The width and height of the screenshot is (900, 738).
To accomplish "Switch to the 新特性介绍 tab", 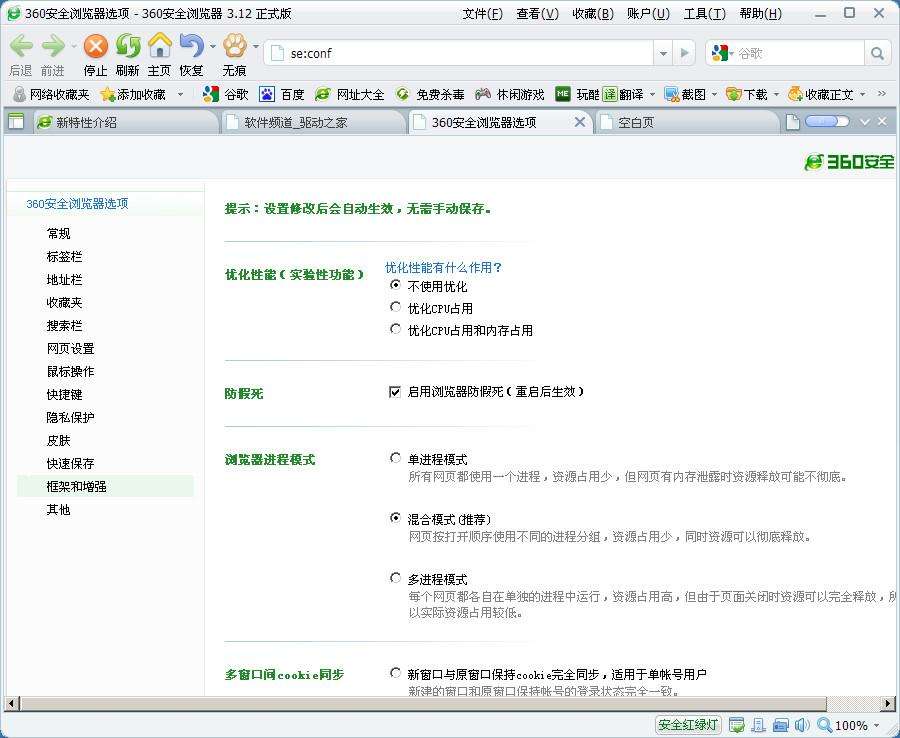I will (x=126, y=122).
